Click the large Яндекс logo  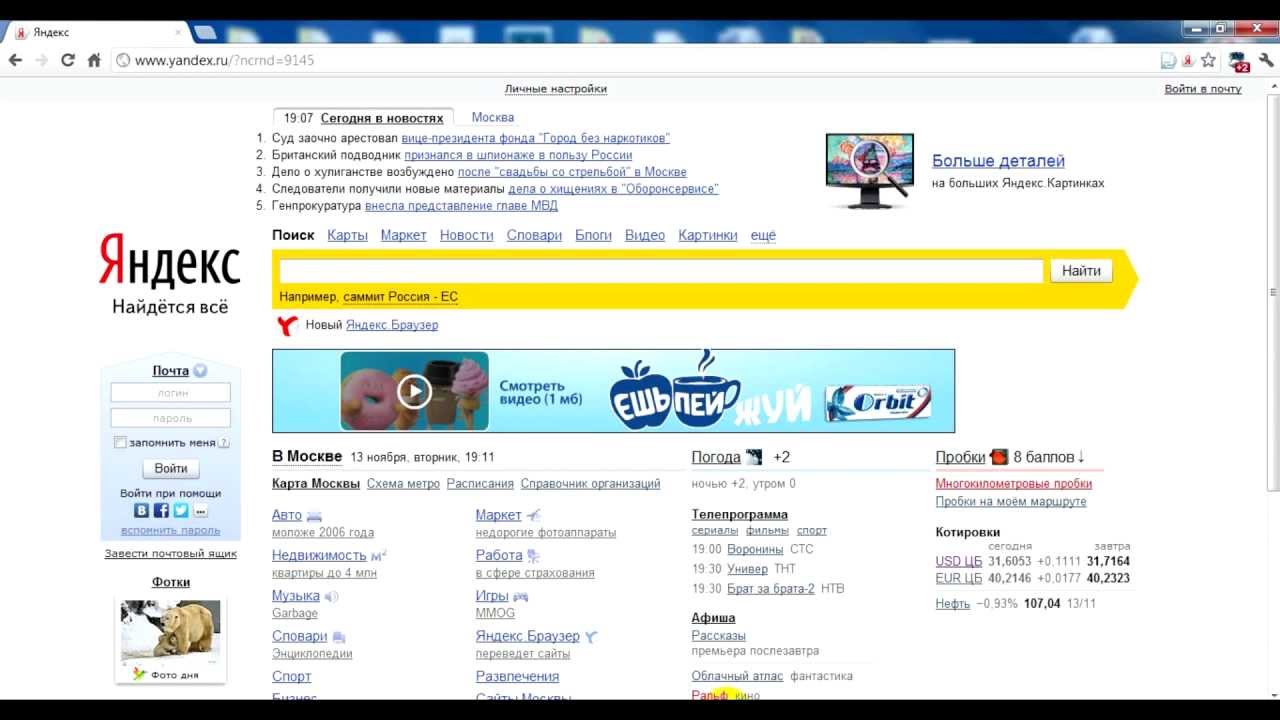coord(169,262)
